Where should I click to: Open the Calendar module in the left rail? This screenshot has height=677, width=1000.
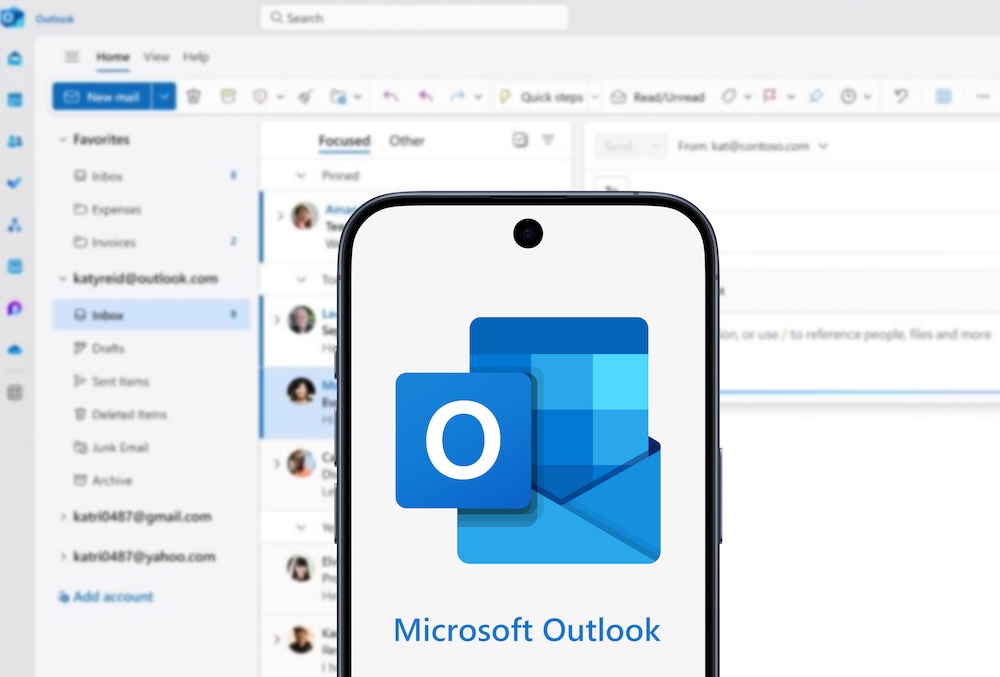[x=15, y=99]
